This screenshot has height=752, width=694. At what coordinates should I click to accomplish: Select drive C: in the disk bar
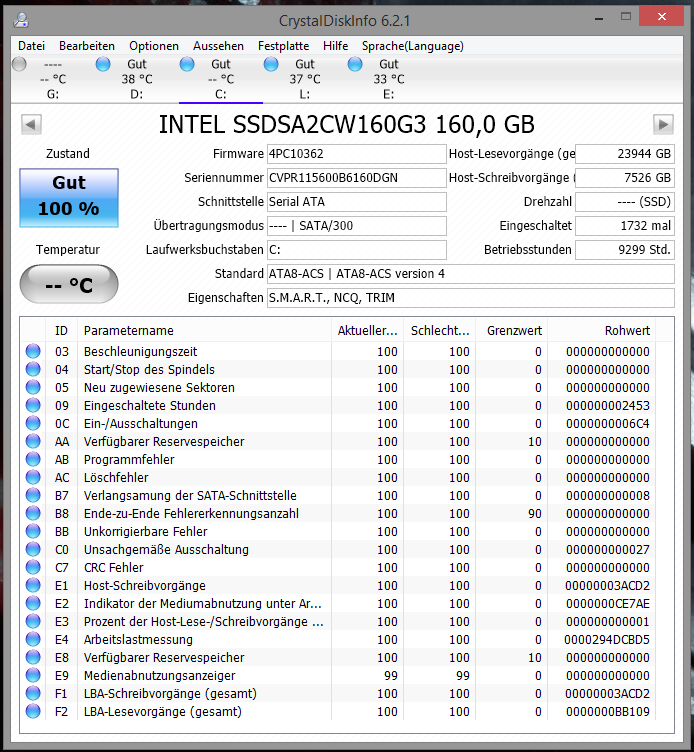click(221, 79)
